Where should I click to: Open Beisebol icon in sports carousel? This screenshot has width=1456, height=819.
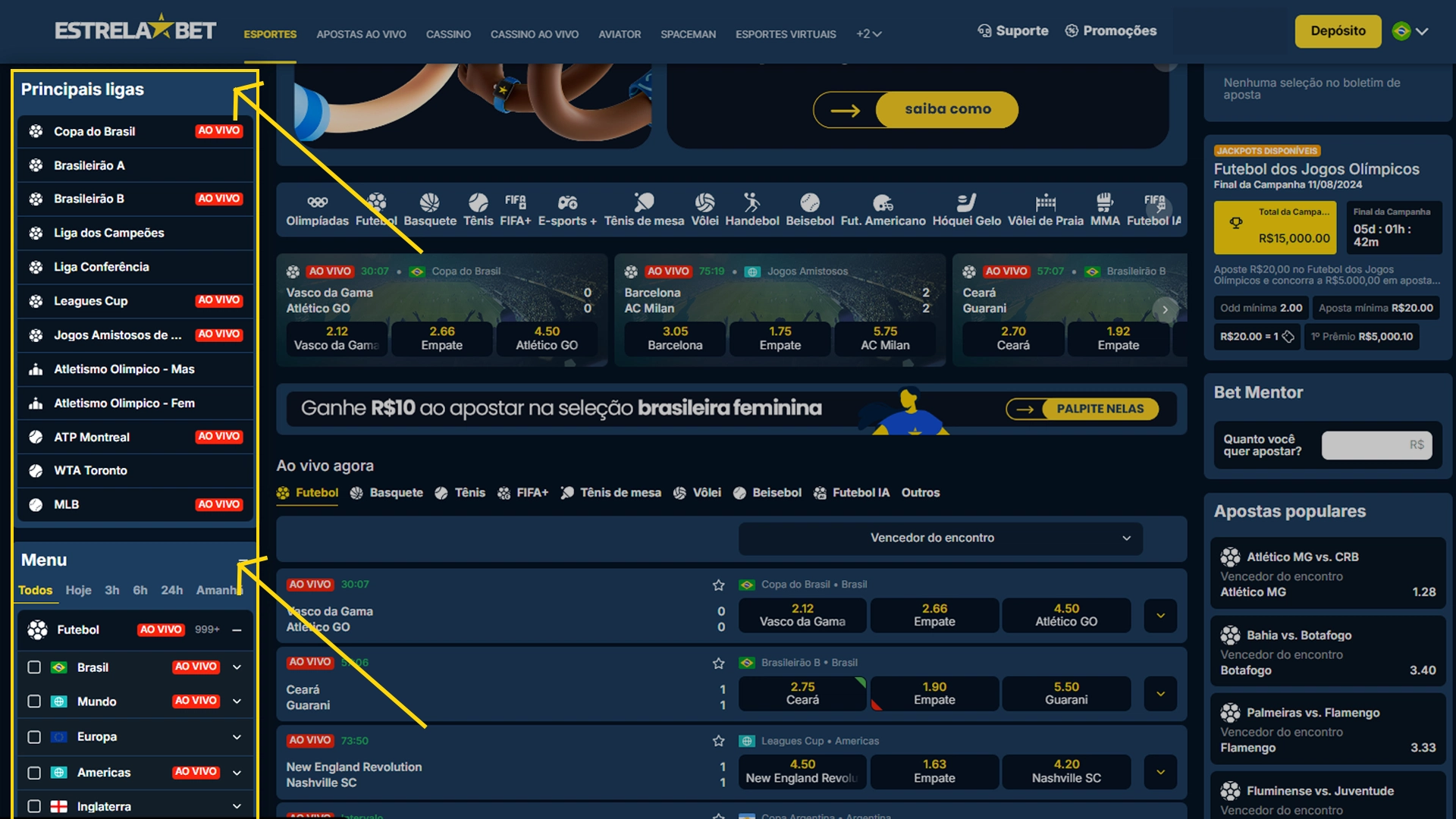(810, 209)
